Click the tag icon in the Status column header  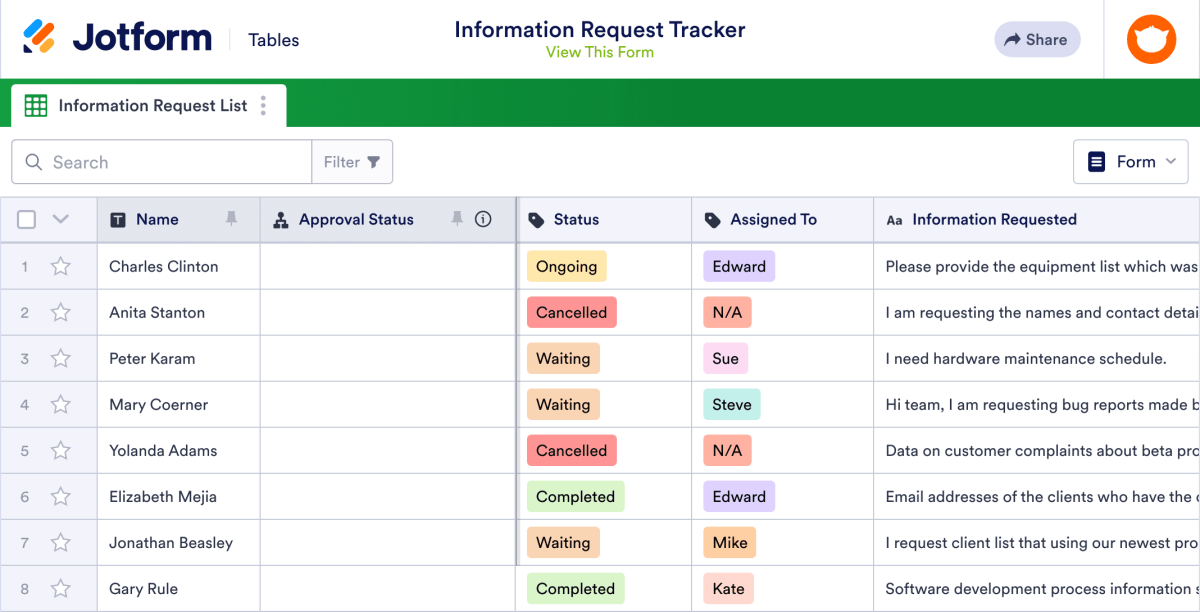537,219
